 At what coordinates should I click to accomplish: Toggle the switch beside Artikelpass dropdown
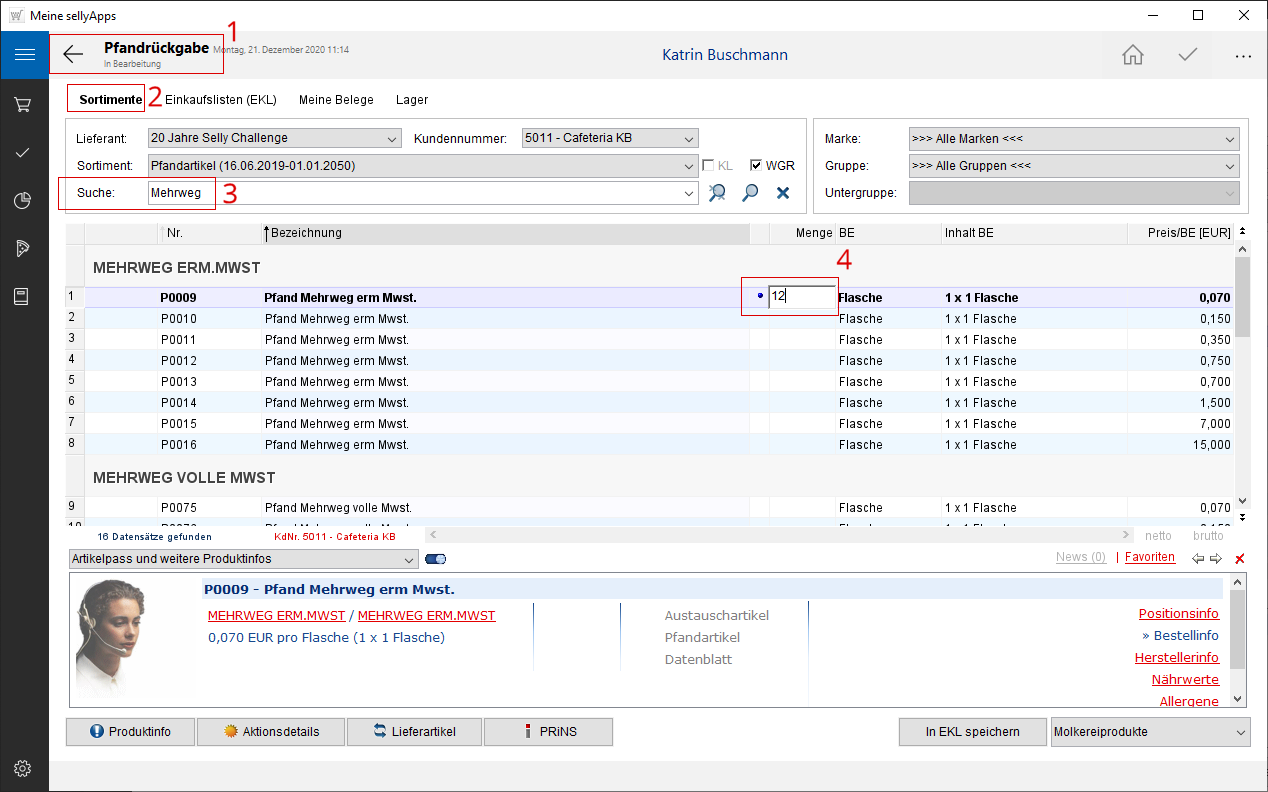[x=435, y=559]
